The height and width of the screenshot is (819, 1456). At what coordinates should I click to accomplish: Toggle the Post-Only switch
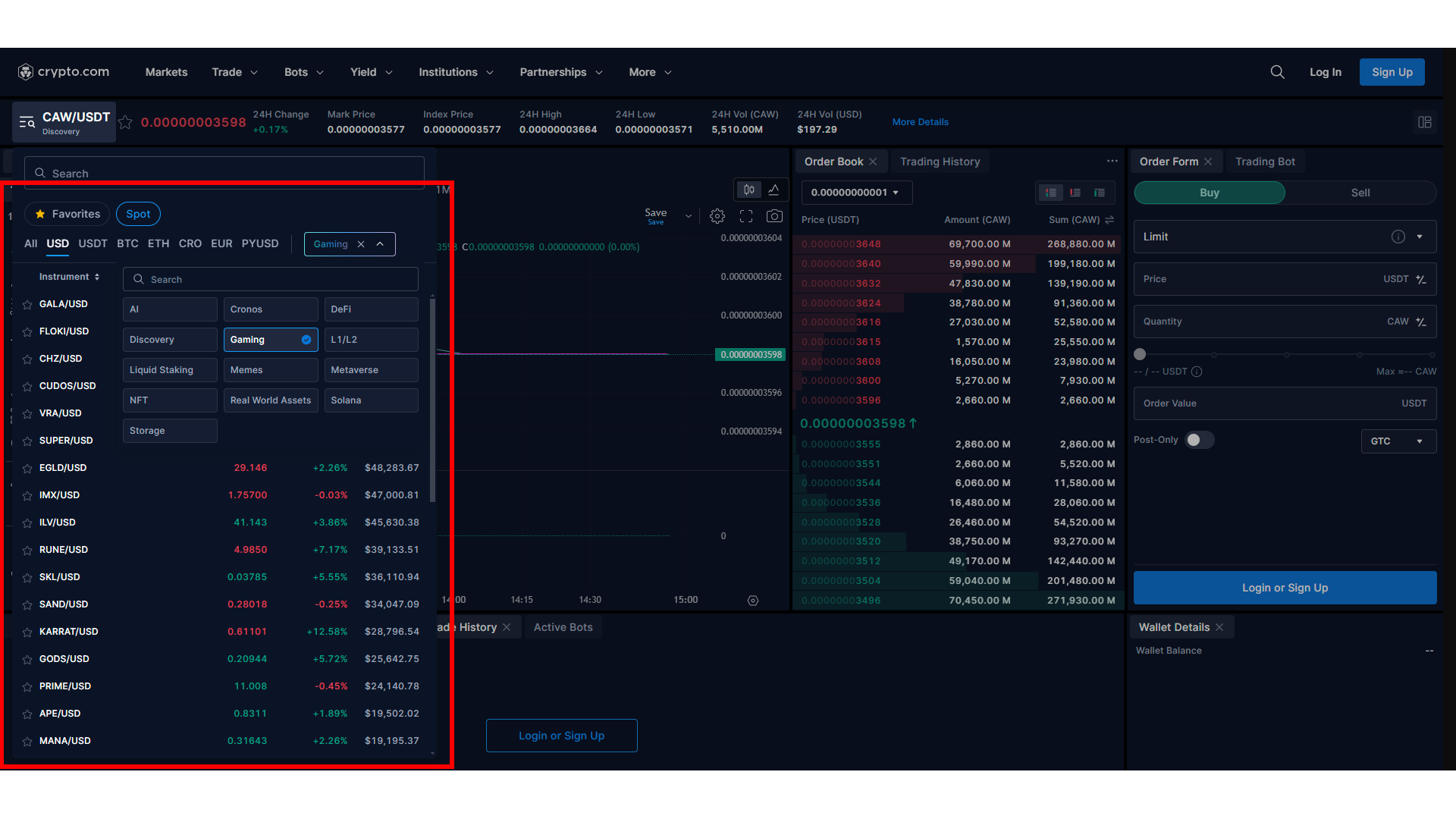(x=1200, y=440)
